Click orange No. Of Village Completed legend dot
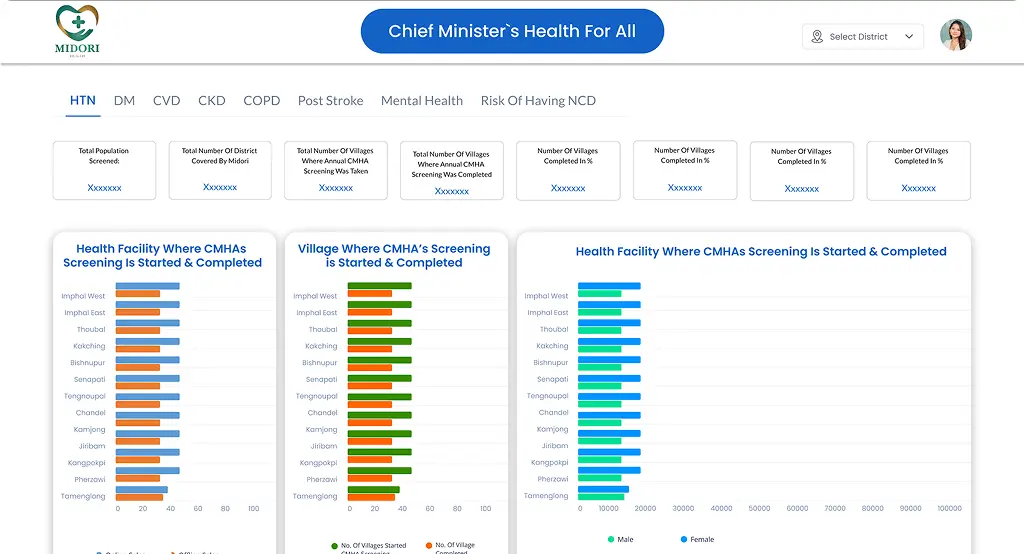Image resolution: width=1024 pixels, height=554 pixels. [x=428, y=546]
